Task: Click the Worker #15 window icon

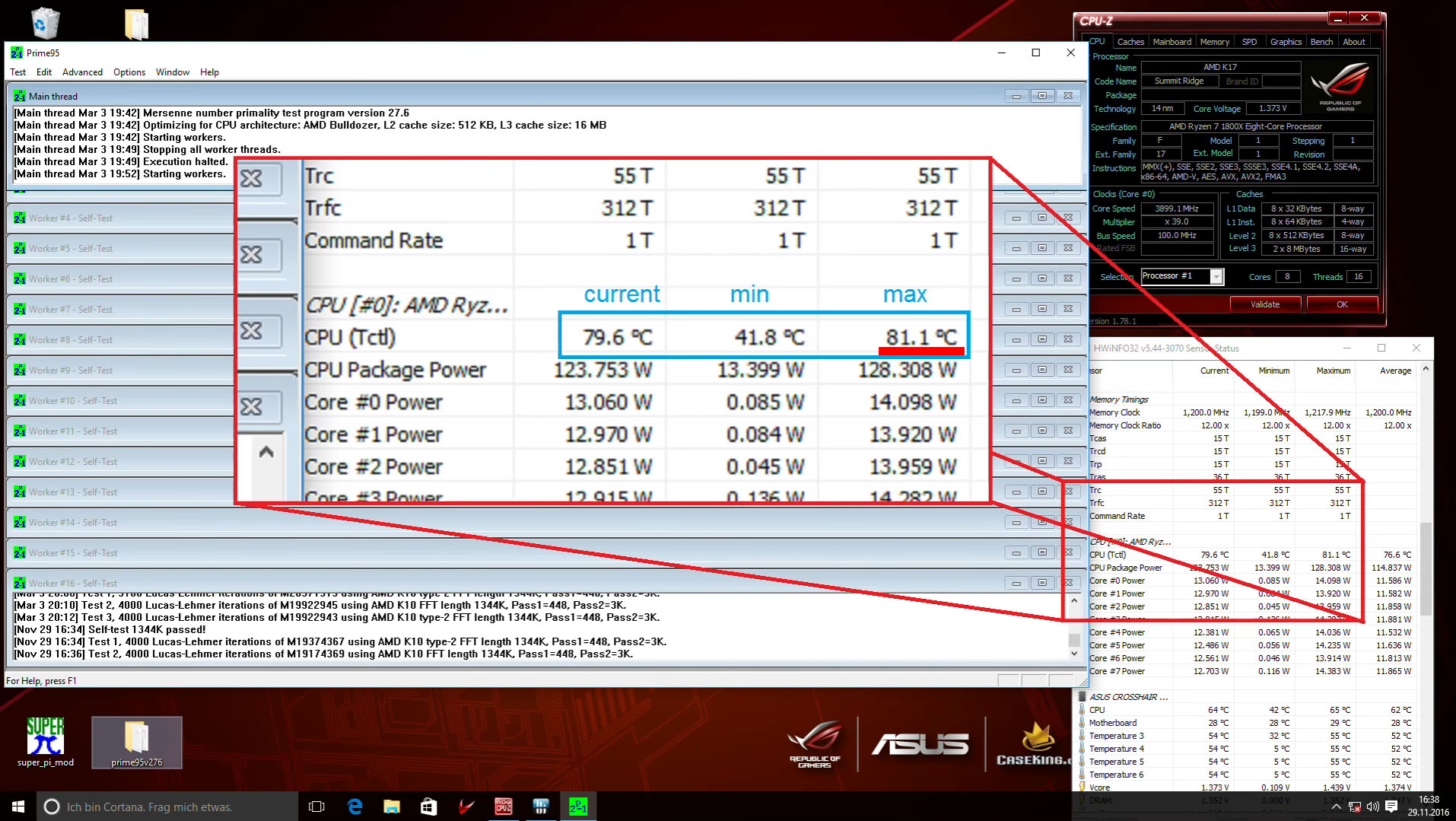Action: [20, 552]
